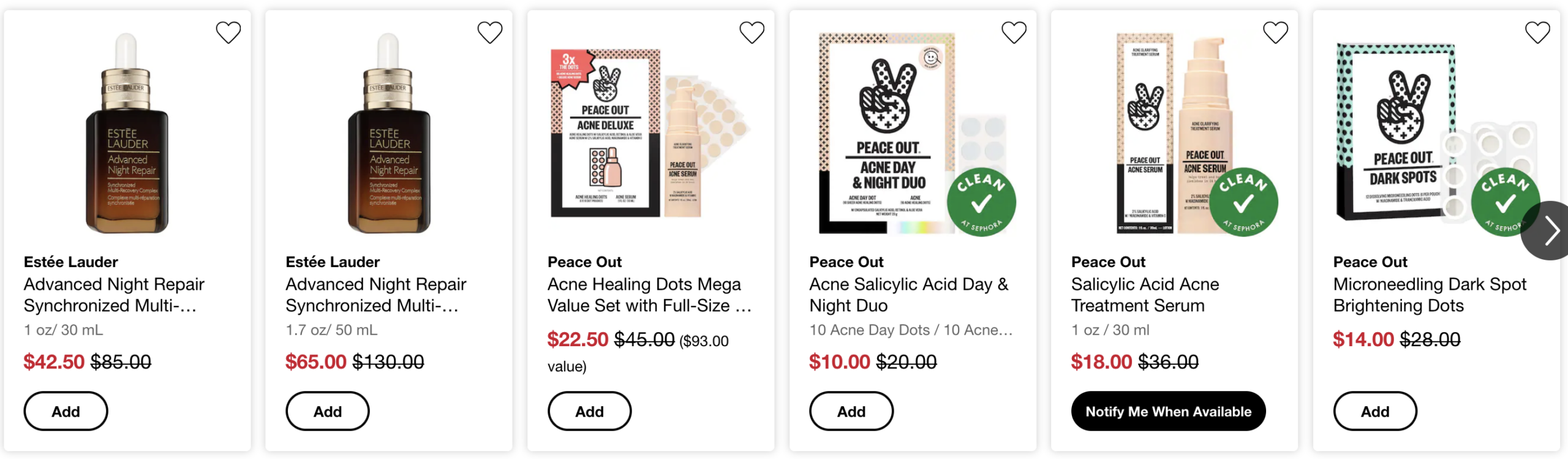Heart the Salicylic Acid Acne Treatment Serum

tap(1275, 32)
